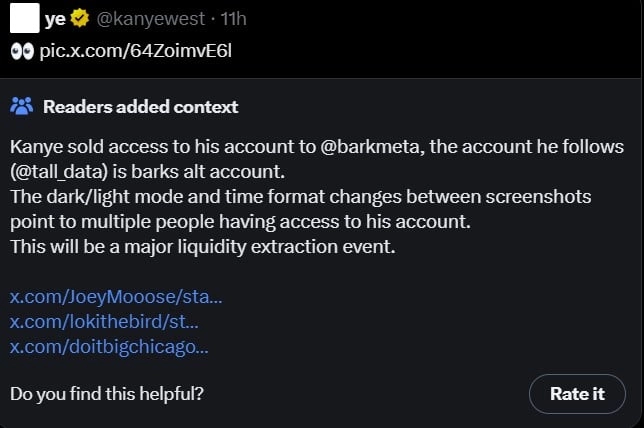Image resolution: width=644 pixels, height=428 pixels.
Task: Click the multiple people having access line
Action: [240, 222]
